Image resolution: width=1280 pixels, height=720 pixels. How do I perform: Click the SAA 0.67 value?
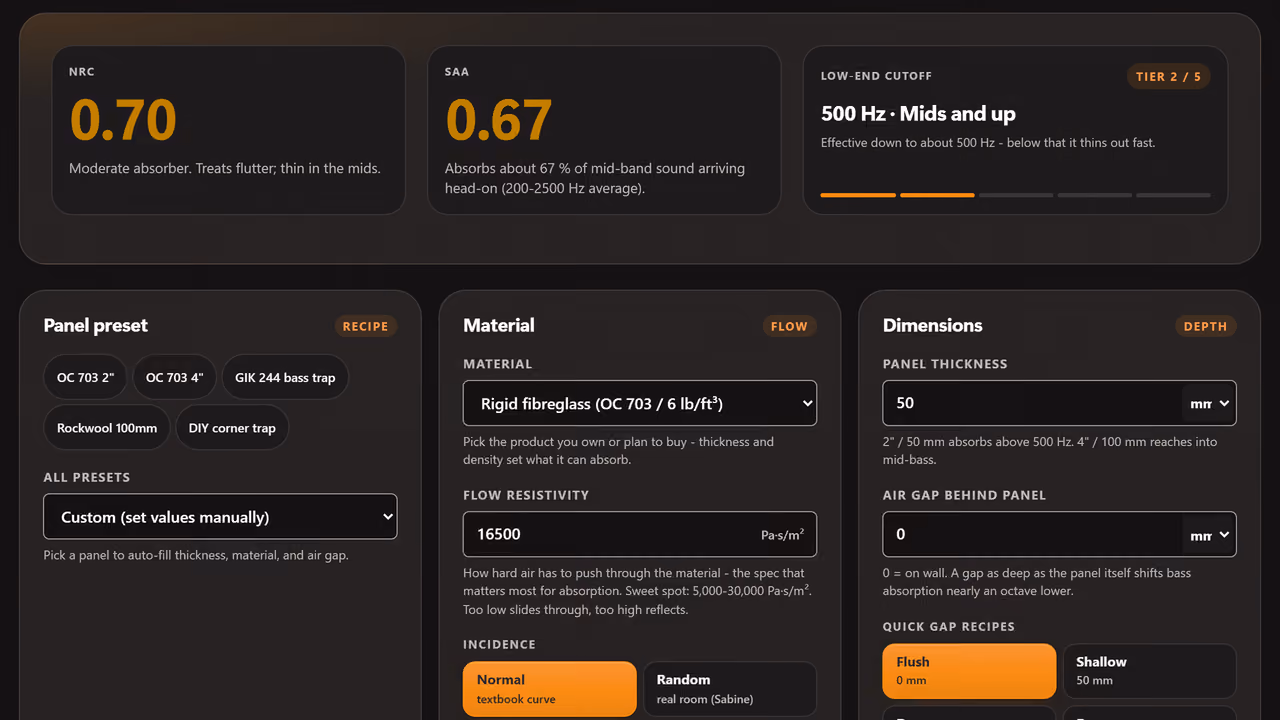(499, 120)
